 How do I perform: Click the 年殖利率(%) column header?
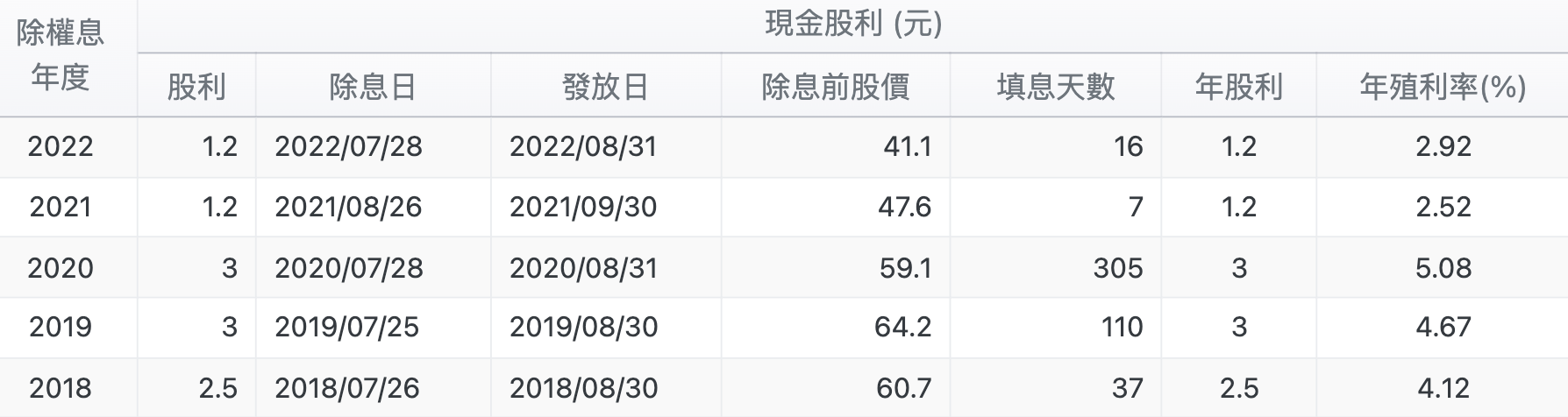[x=1443, y=87]
